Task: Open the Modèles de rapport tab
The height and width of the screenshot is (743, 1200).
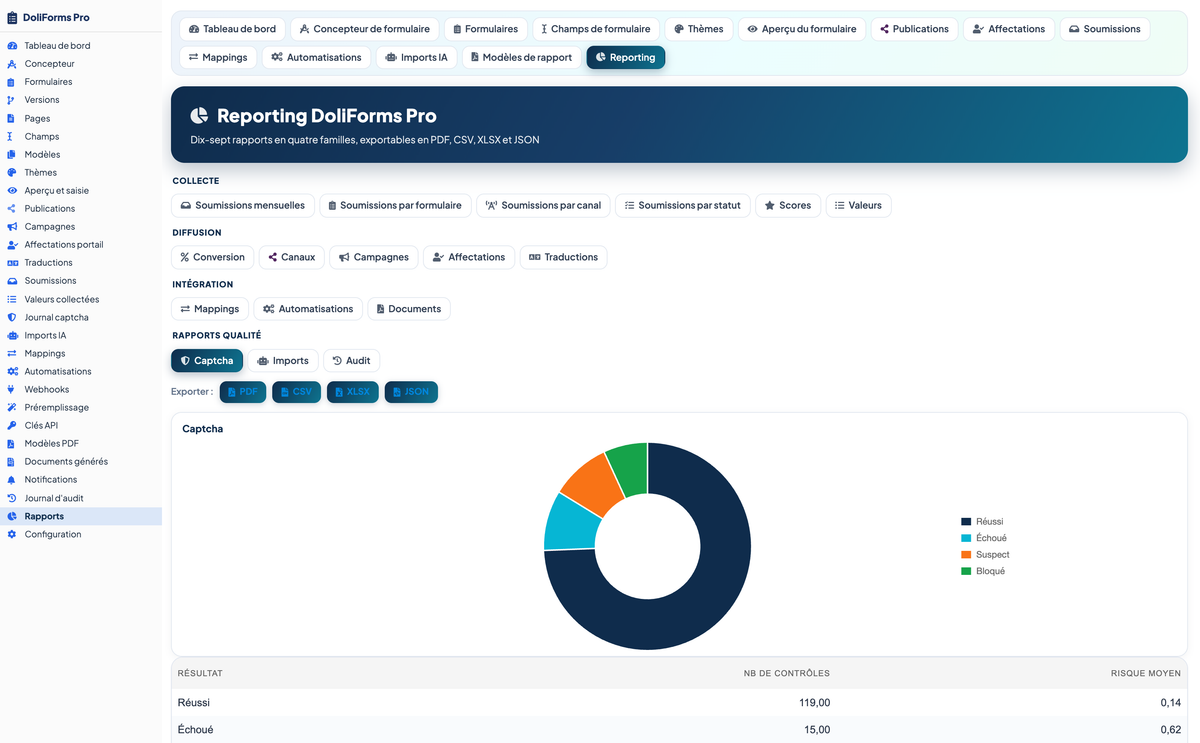Action: point(522,57)
